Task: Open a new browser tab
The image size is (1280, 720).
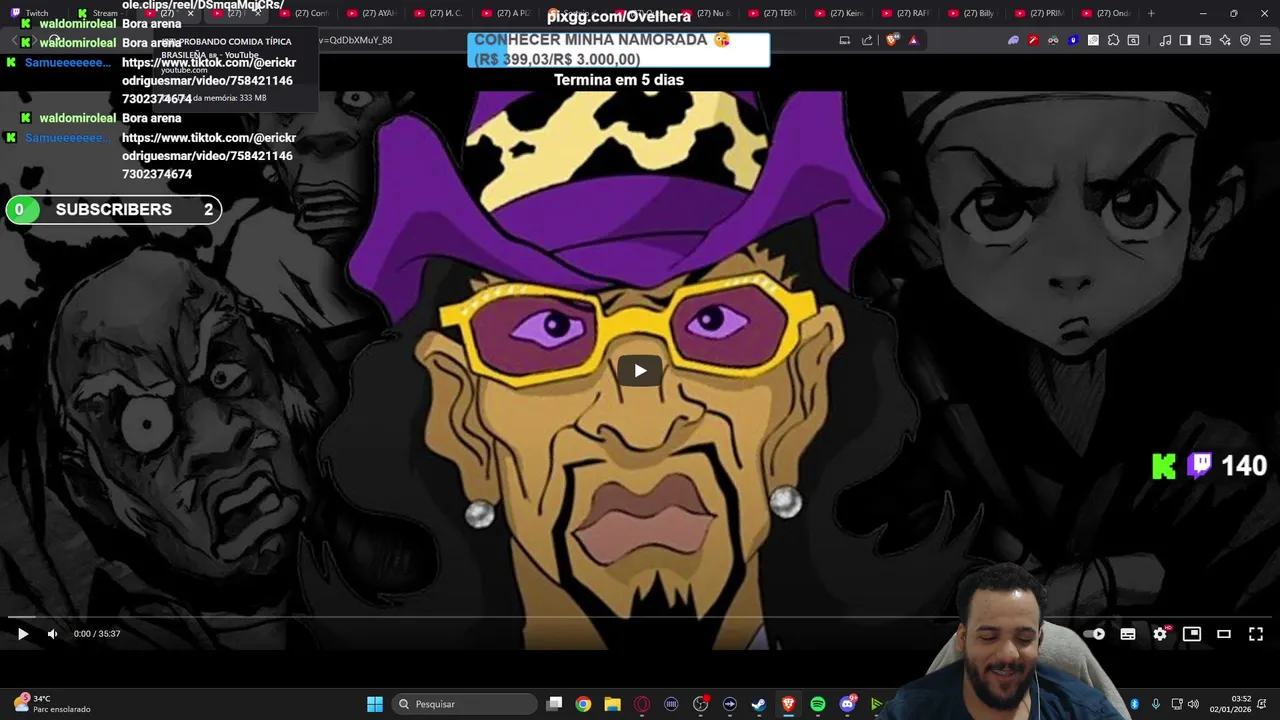Action: [1151, 13]
